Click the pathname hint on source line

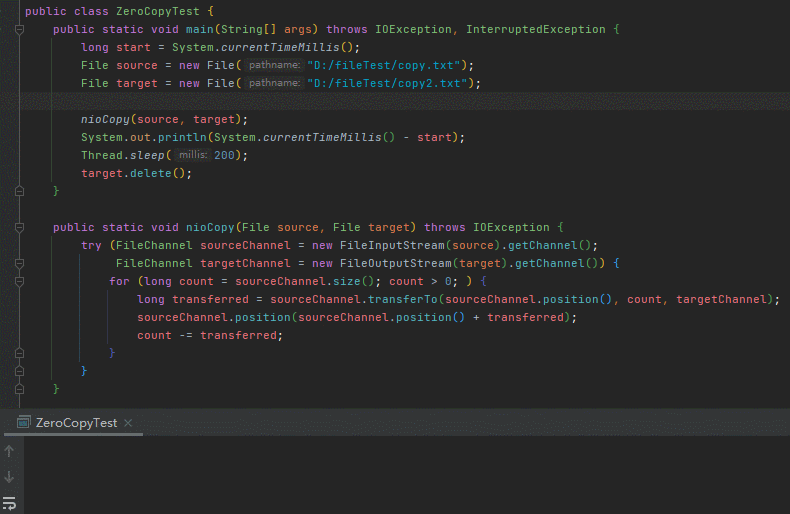click(274, 65)
